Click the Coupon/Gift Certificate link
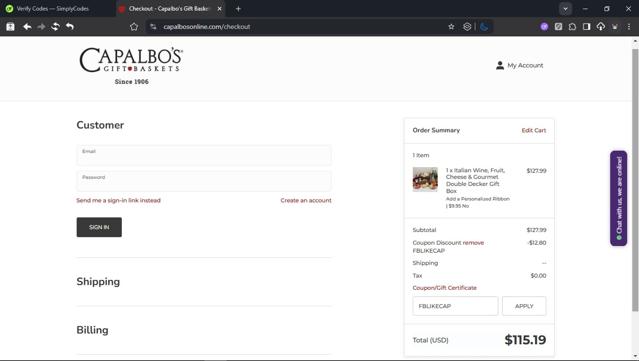 [x=444, y=288]
